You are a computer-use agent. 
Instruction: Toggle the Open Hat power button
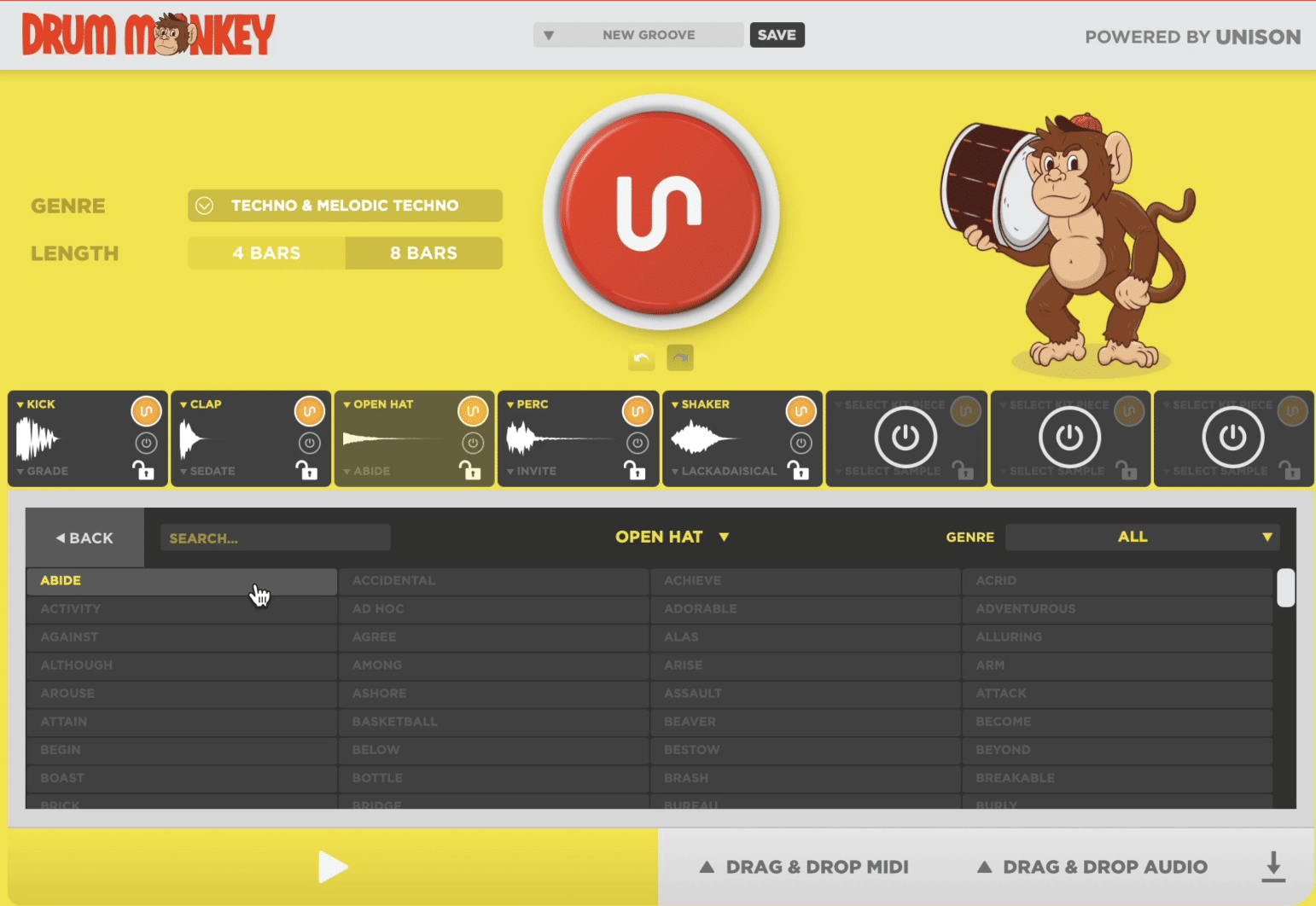(x=473, y=443)
